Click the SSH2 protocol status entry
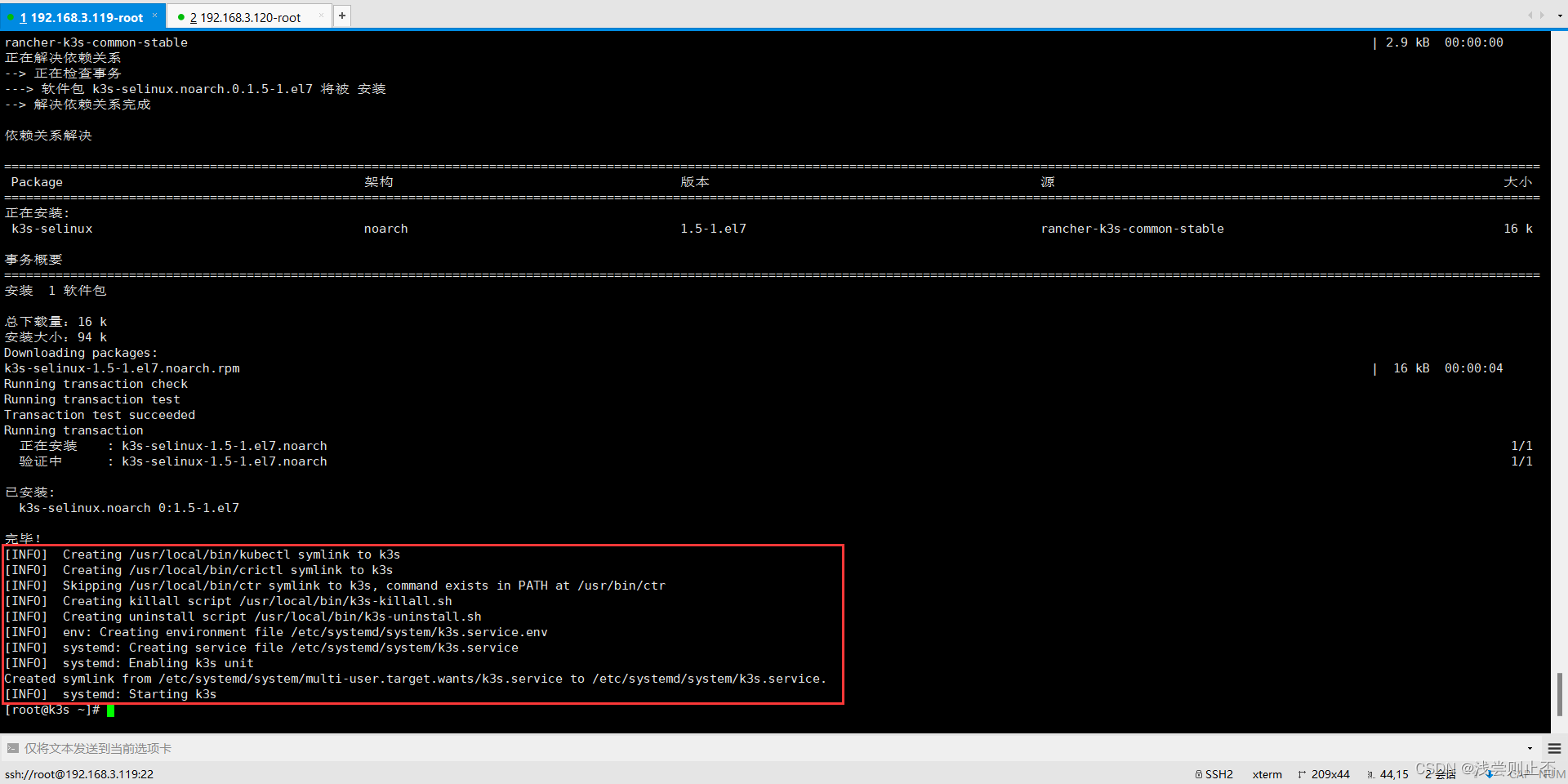 (x=1214, y=774)
